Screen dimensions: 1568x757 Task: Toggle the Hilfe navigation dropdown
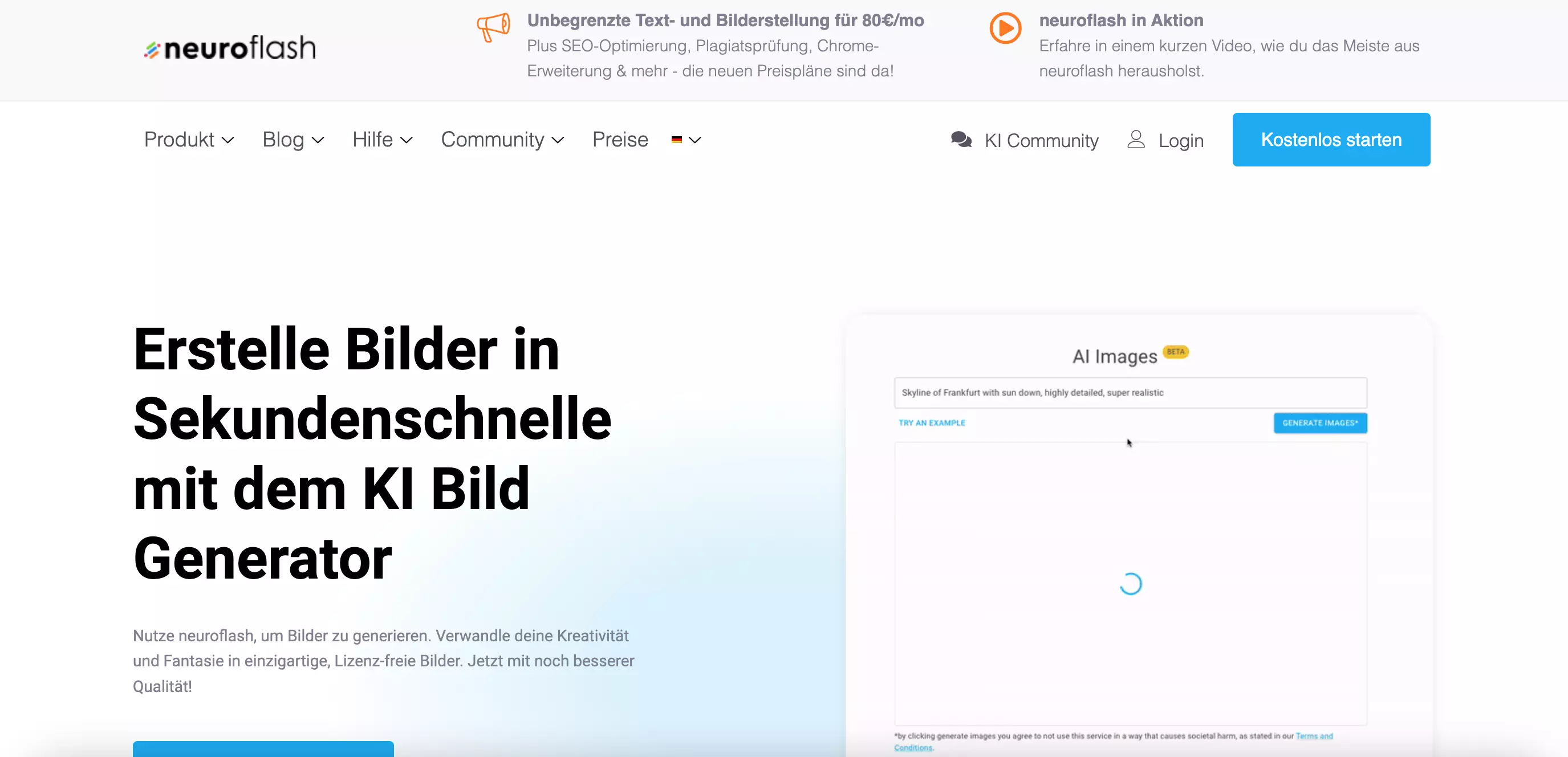(383, 139)
